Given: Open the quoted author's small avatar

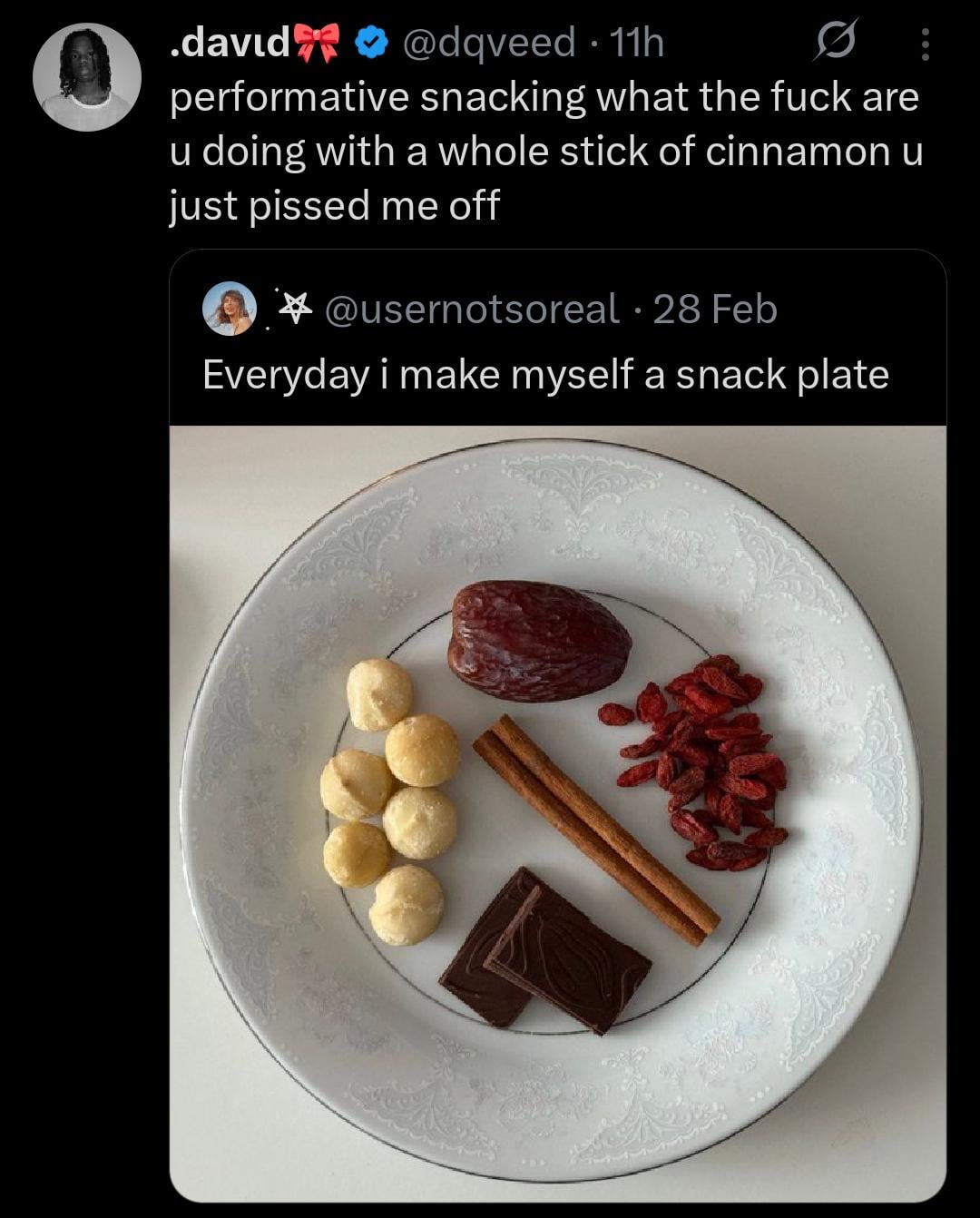Looking at the screenshot, I should pos(229,309).
